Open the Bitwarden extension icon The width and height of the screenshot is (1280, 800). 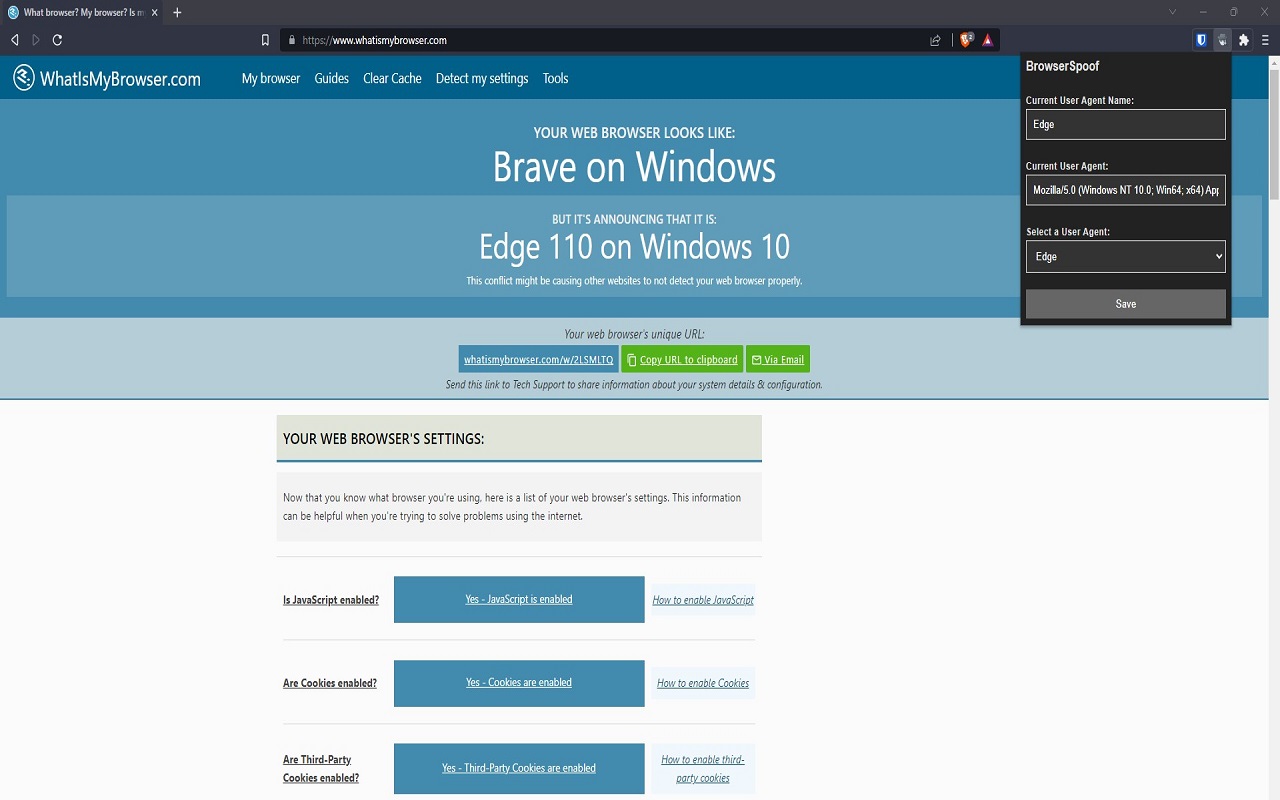pos(1201,40)
